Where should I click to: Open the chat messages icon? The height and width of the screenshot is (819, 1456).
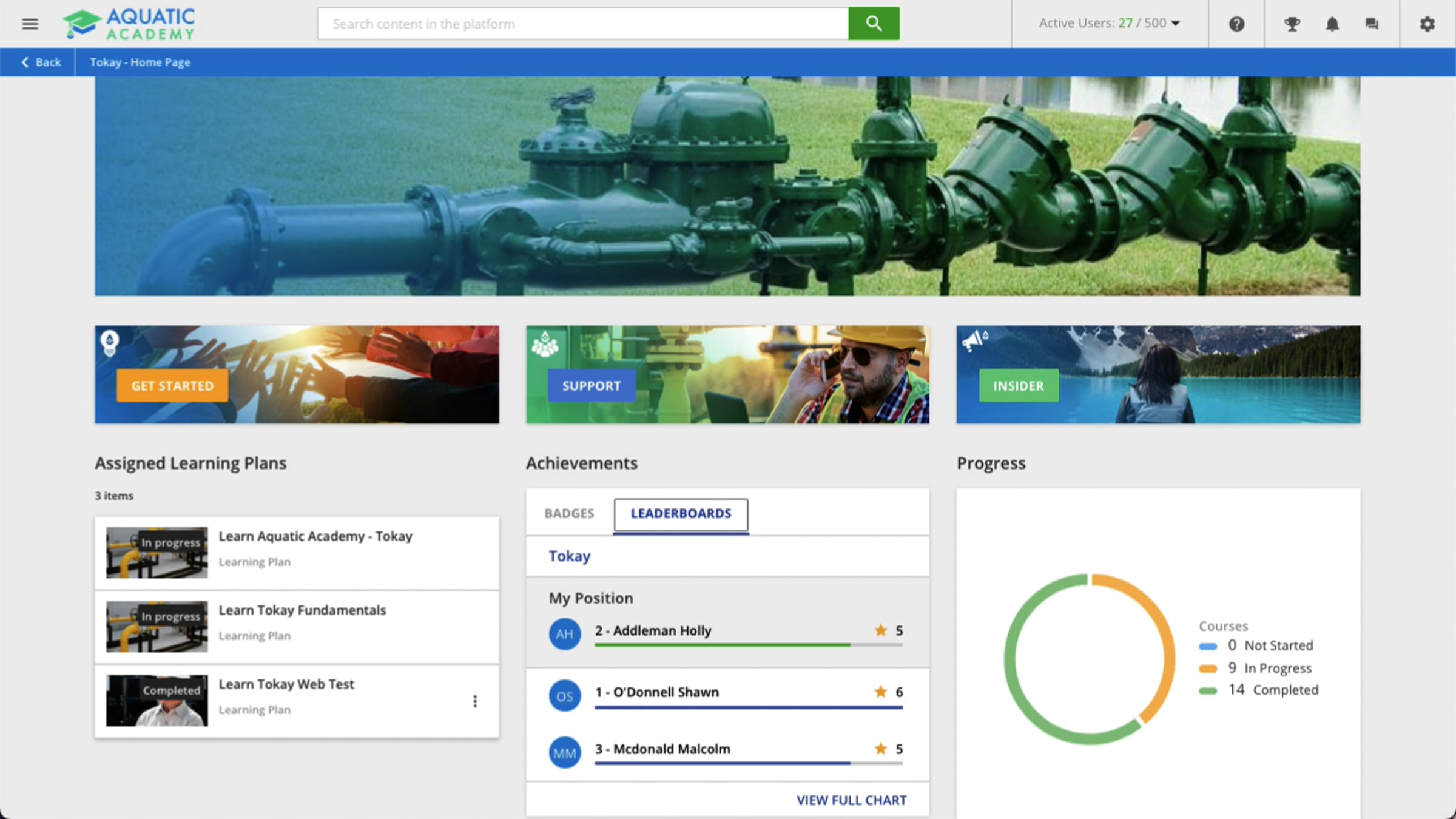[x=1372, y=24]
